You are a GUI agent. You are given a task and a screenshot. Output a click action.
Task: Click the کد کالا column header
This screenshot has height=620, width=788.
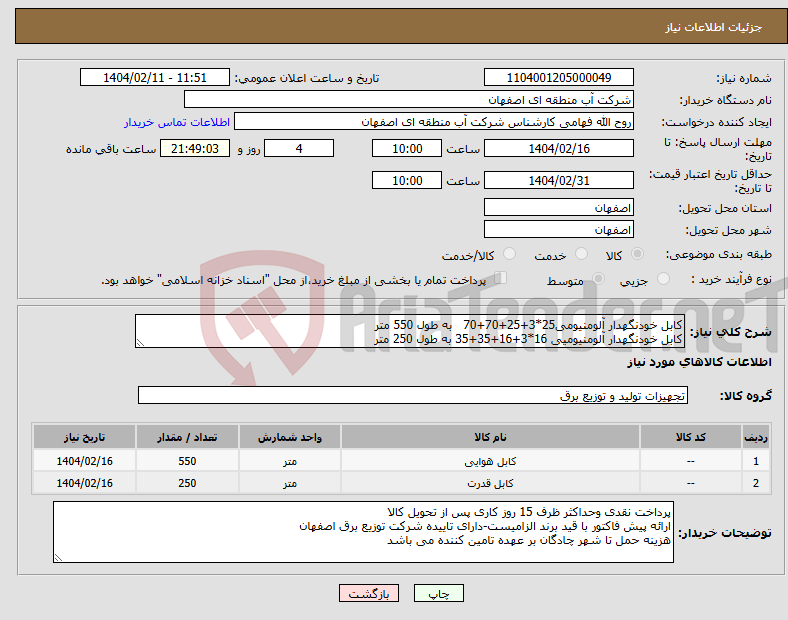point(691,437)
